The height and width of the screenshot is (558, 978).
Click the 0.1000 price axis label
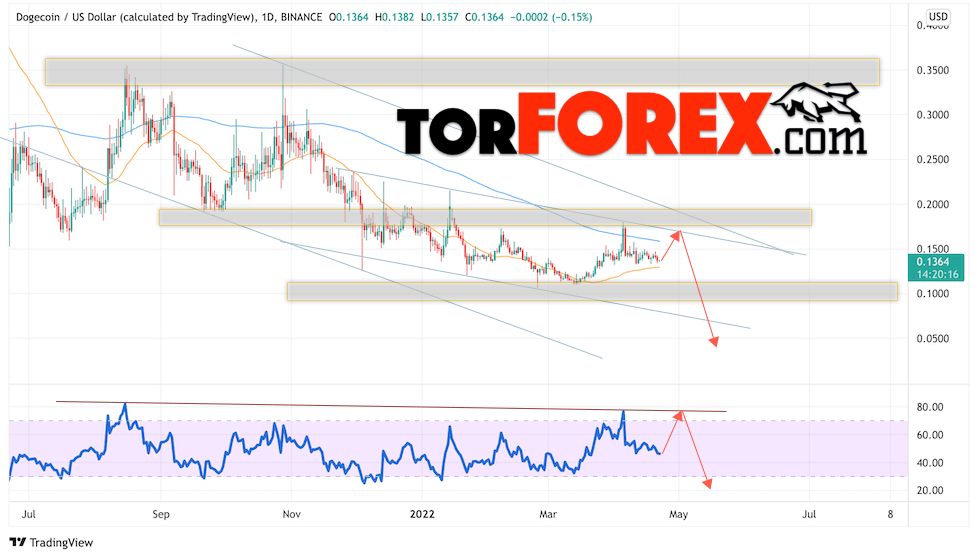click(x=932, y=294)
